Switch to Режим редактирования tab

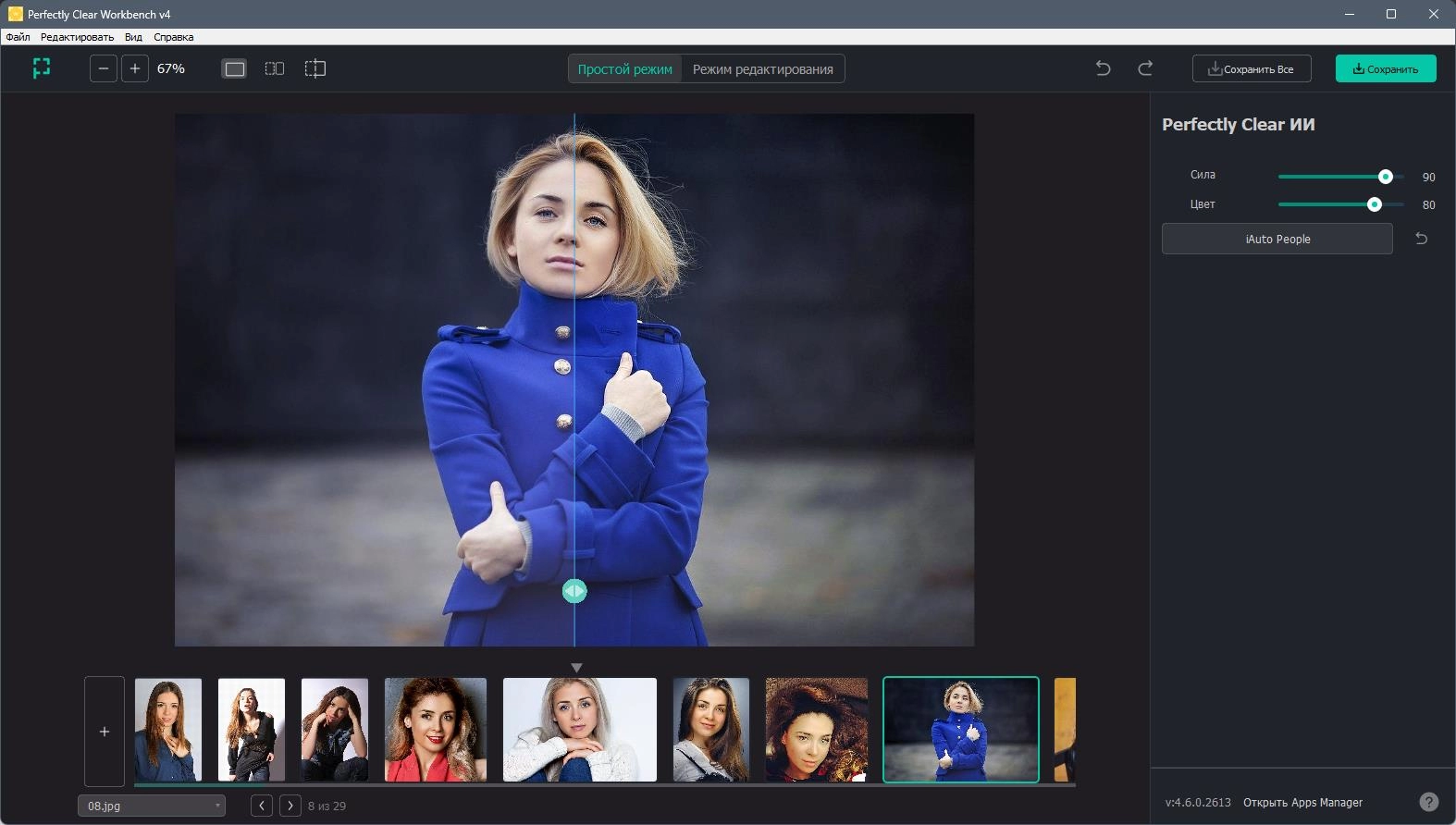pyautogui.click(x=763, y=69)
